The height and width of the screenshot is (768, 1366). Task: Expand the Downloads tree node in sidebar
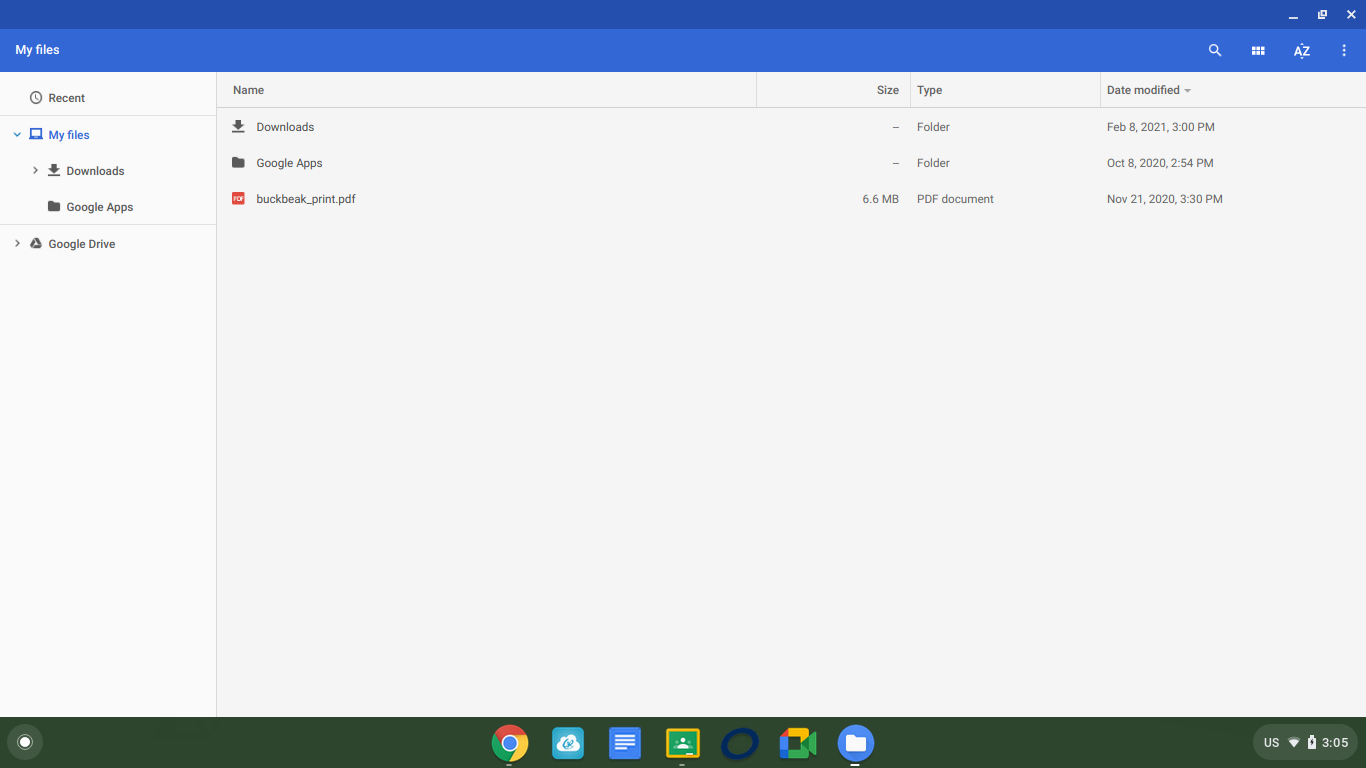35,170
